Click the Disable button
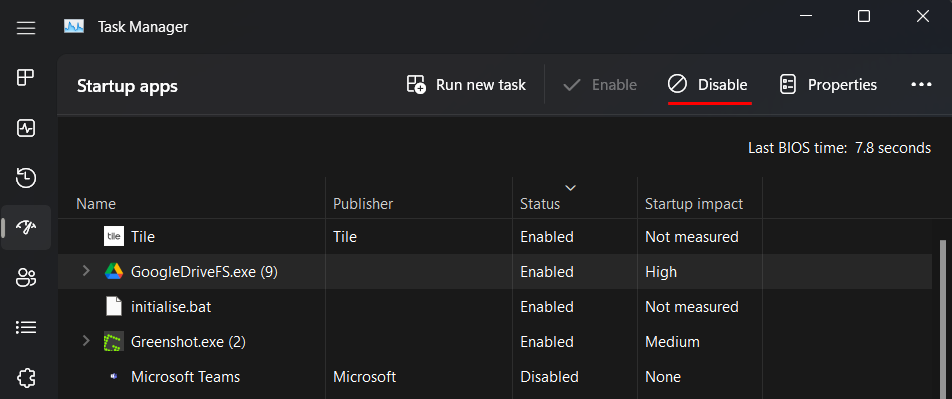 point(708,85)
